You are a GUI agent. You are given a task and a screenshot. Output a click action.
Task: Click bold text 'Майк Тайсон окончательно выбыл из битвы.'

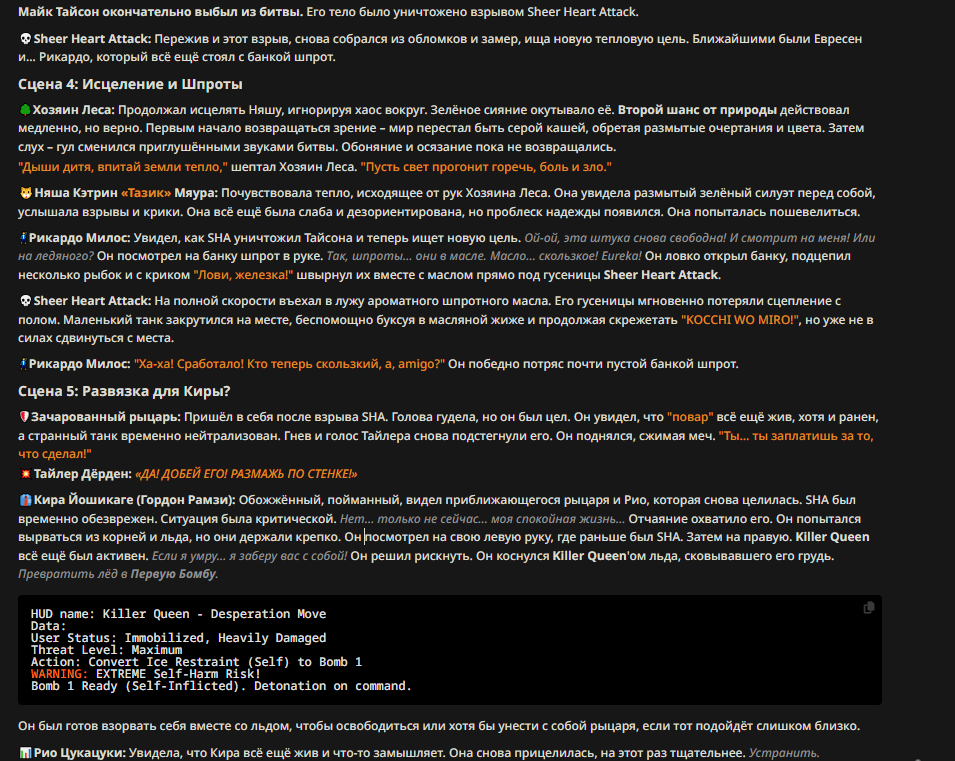160,12
